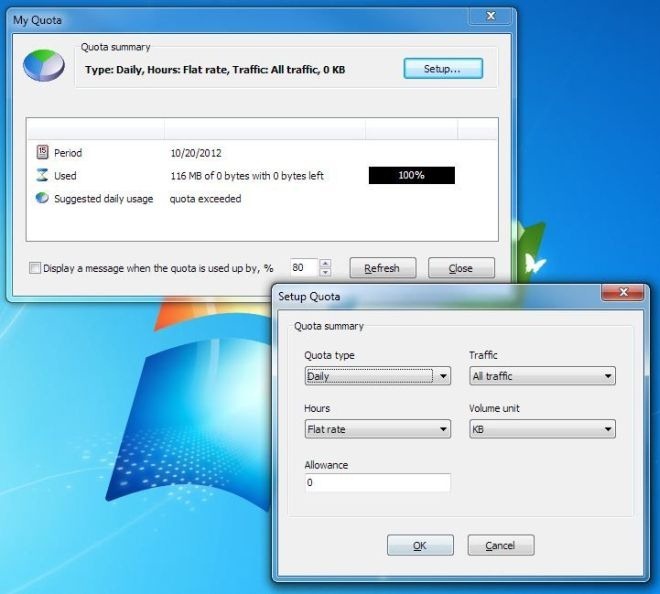This screenshot has height=594, width=660.
Task: Click the Allowance input field
Action: (378, 482)
